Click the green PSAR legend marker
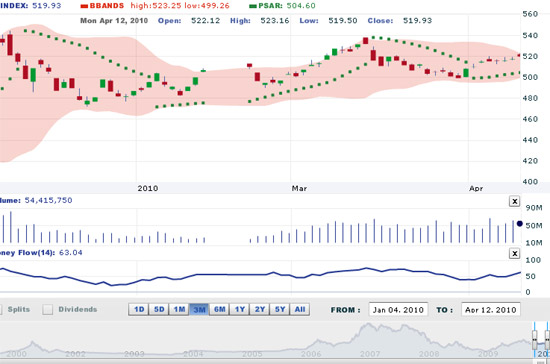 coord(253,6)
